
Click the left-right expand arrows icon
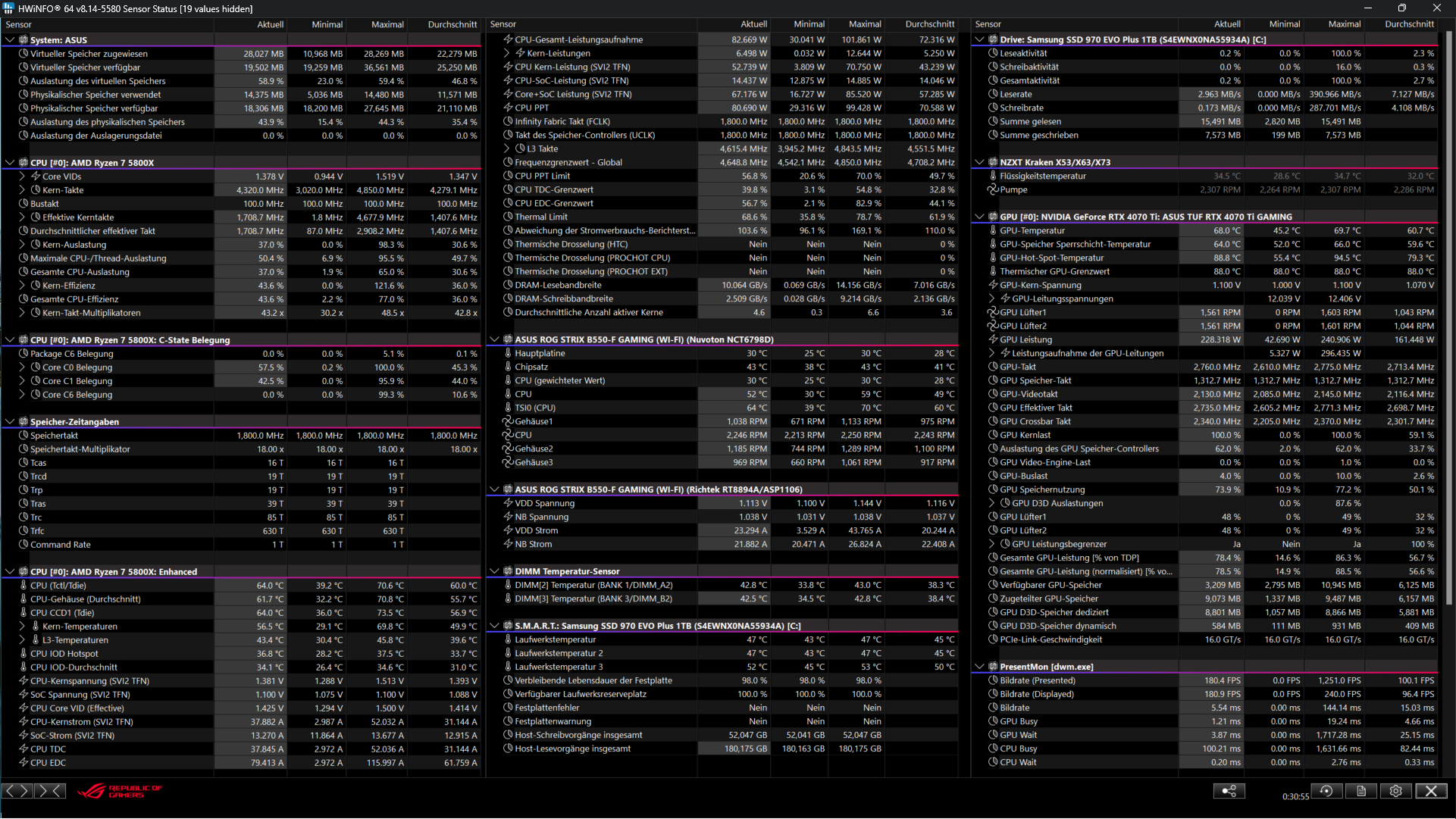pos(17,791)
